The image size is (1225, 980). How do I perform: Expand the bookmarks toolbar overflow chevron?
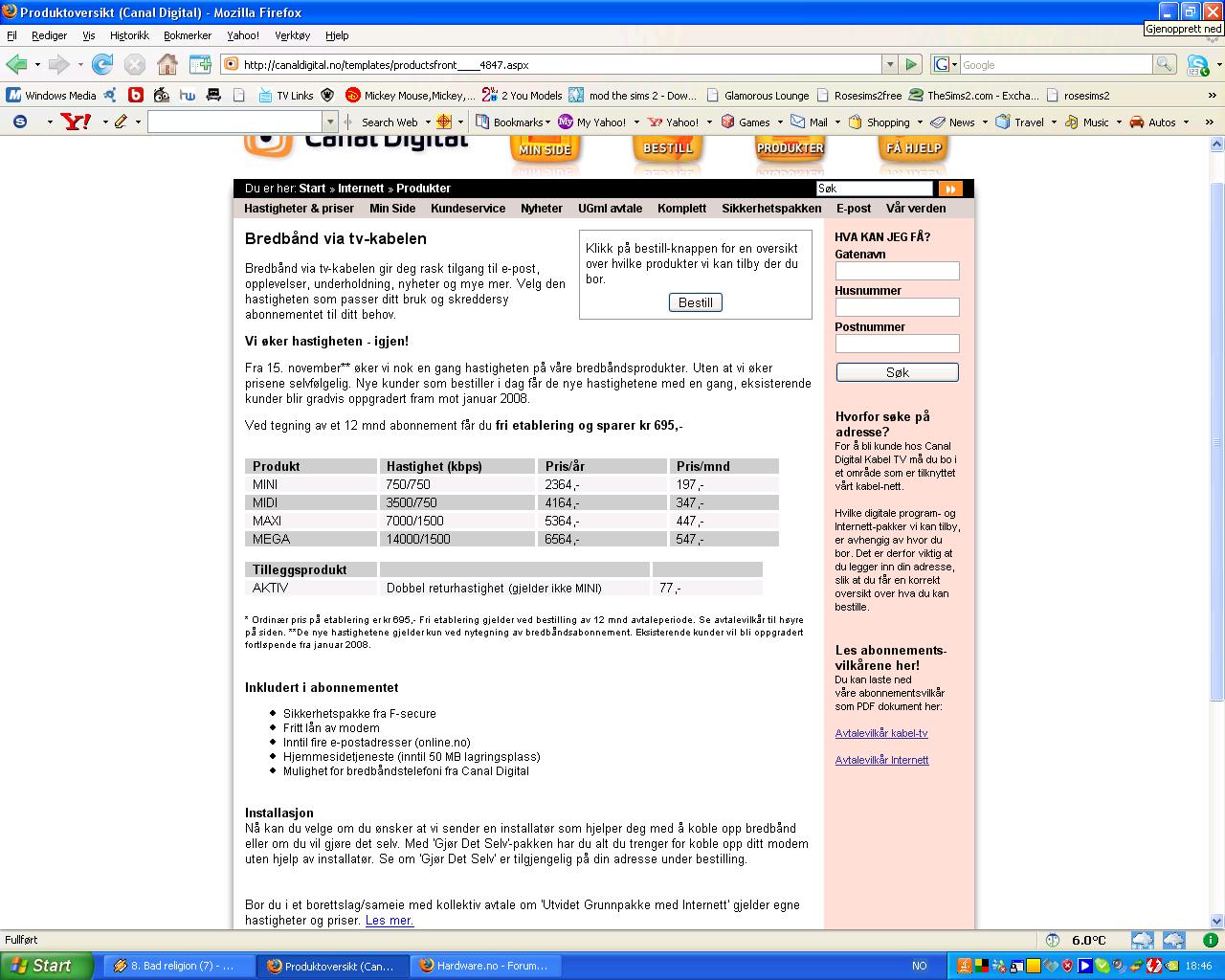1213,95
